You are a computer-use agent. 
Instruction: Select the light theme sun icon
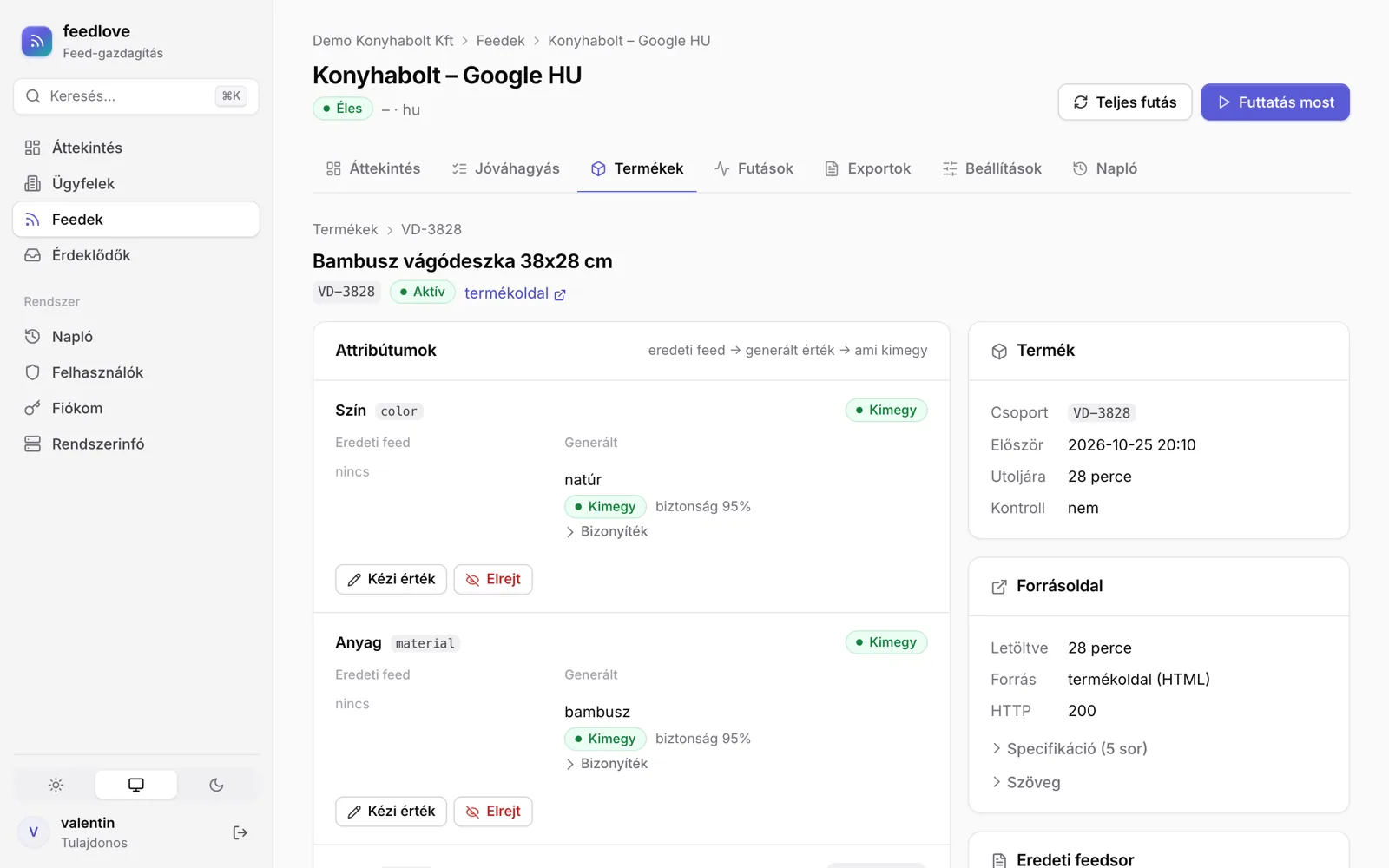click(56, 785)
